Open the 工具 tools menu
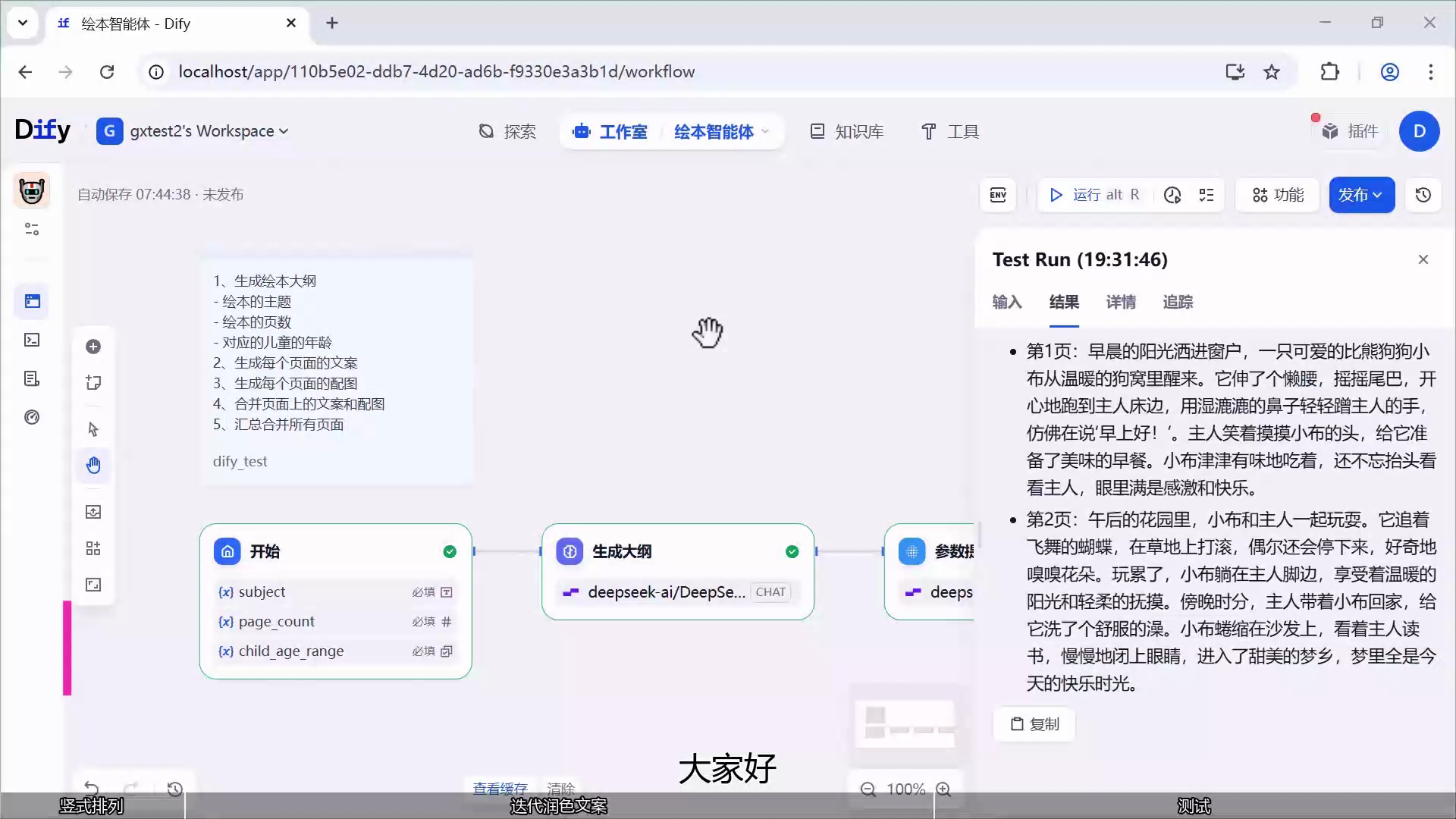This screenshot has height=819, width=1456. (x=950, y=132)
